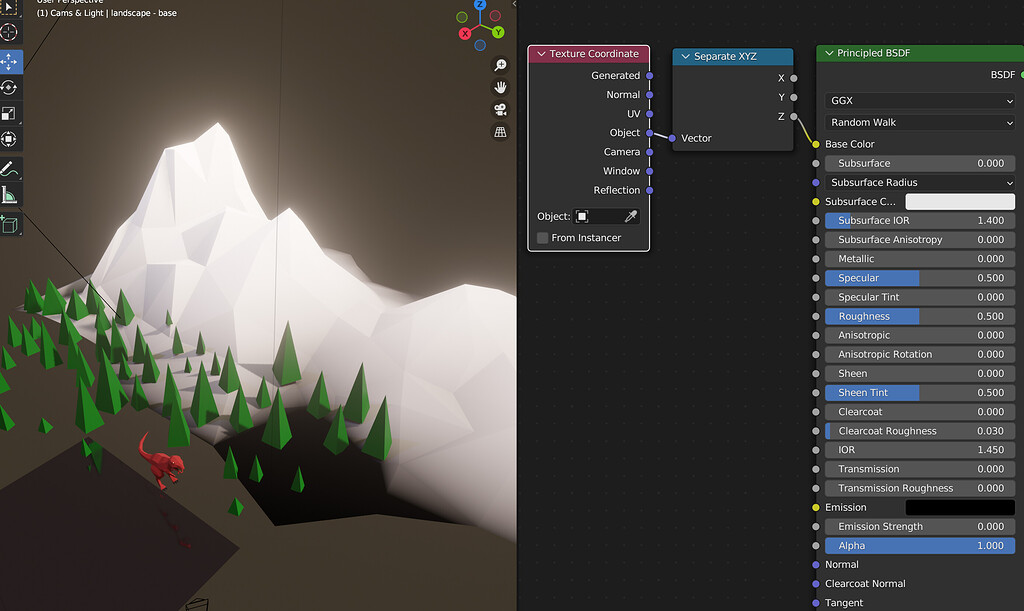This screenshot has height=611, width=1024.
Task: Click the Anisotropic Rotation field
Action: pos(920,354)
